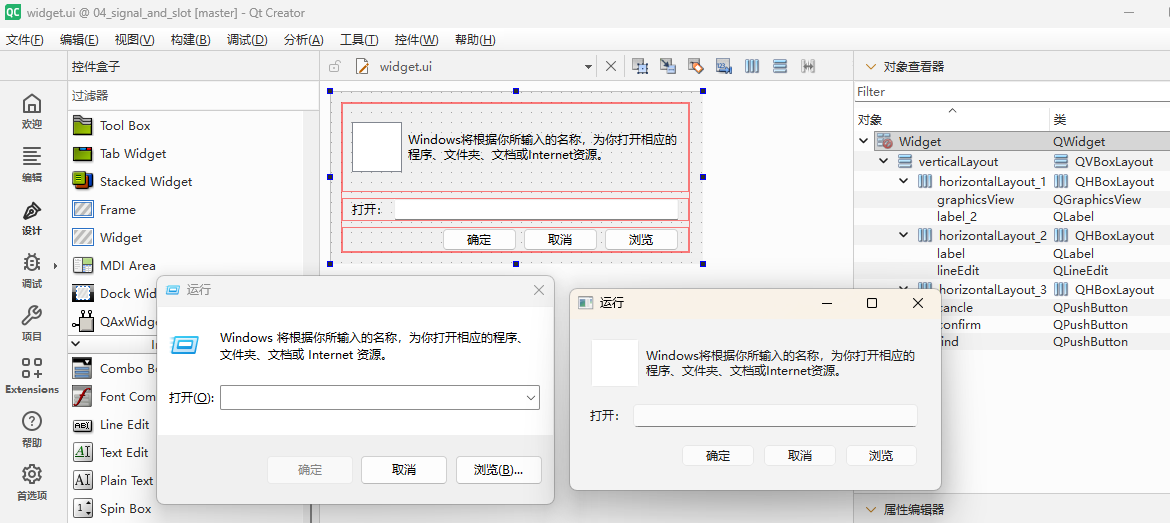The width and height of the screenshot is (1170, 523).
Task: Click the 打开(O) text input in Run dialog
Action: [372, 398]
